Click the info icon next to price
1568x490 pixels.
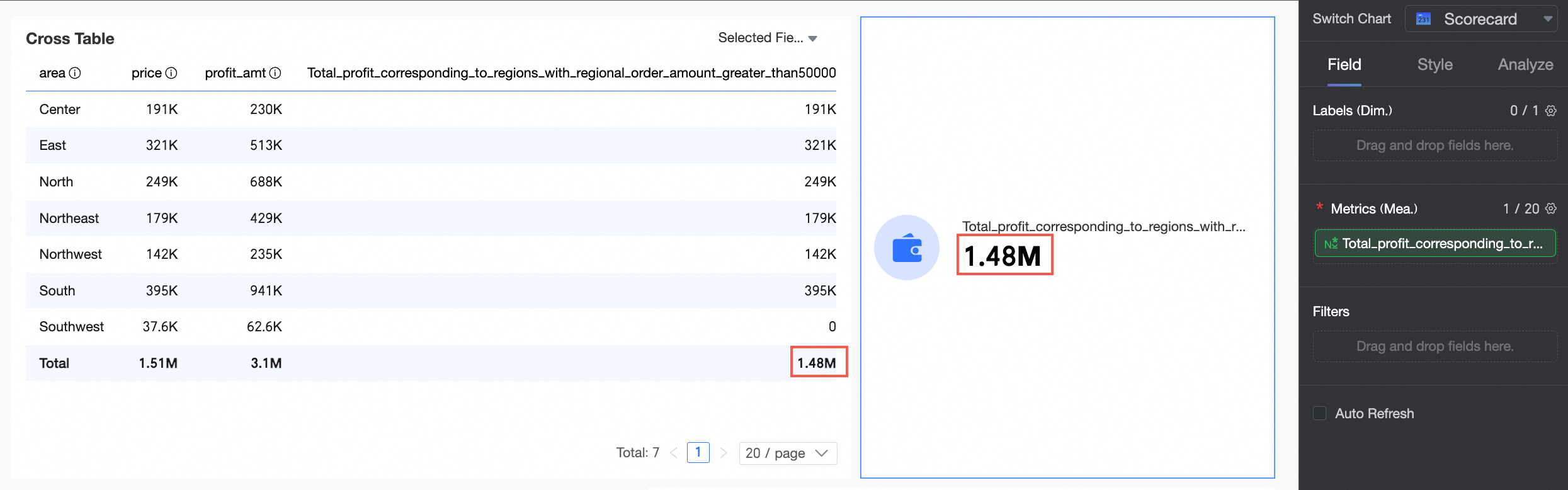pos(171,73)
